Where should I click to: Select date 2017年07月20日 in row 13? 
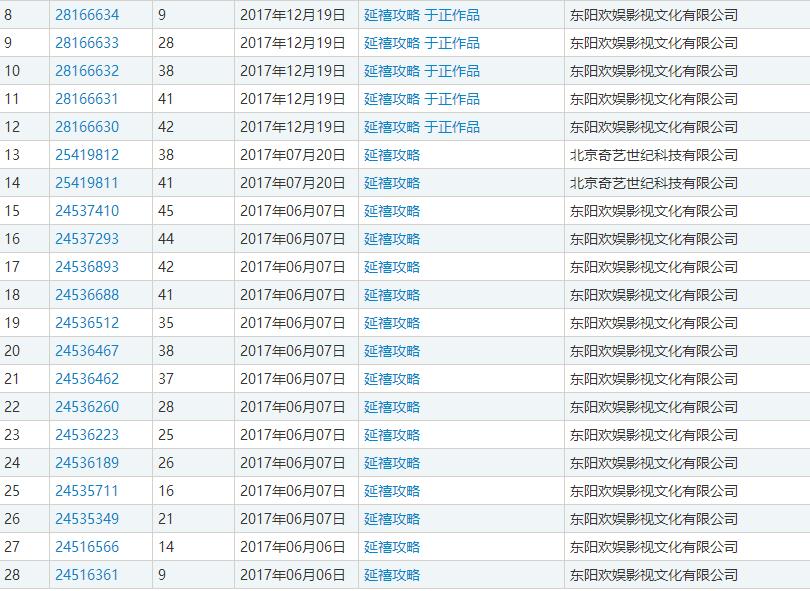(292, 155)
